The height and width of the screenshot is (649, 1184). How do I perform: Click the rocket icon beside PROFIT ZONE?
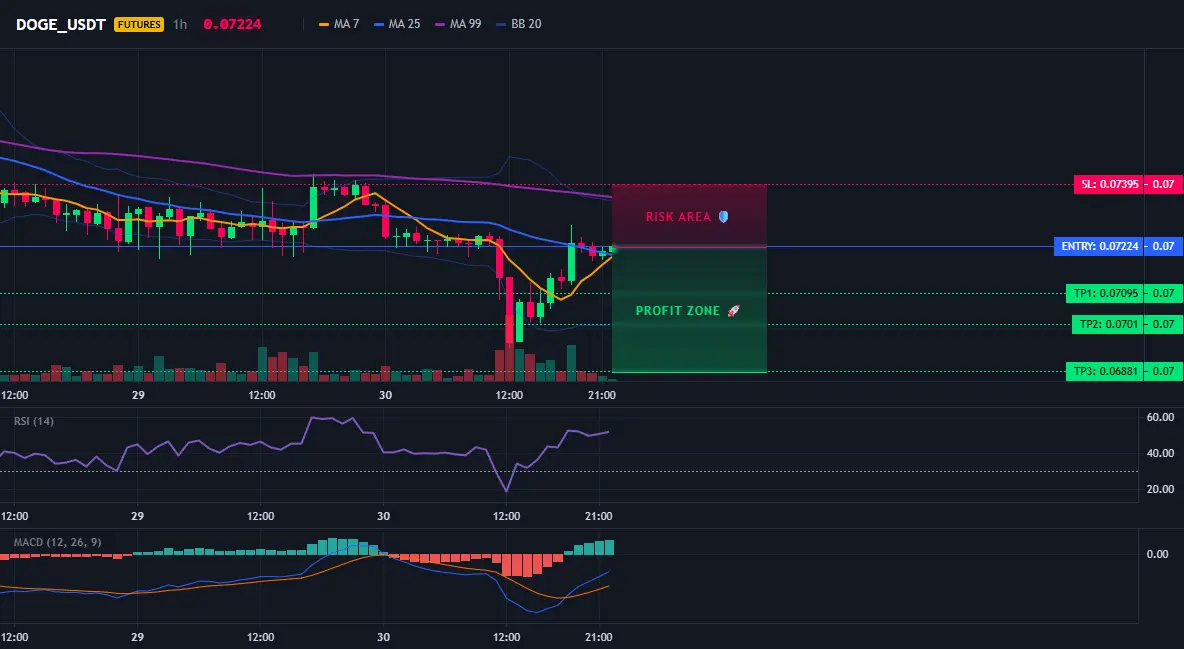click(x=733, y=311)
